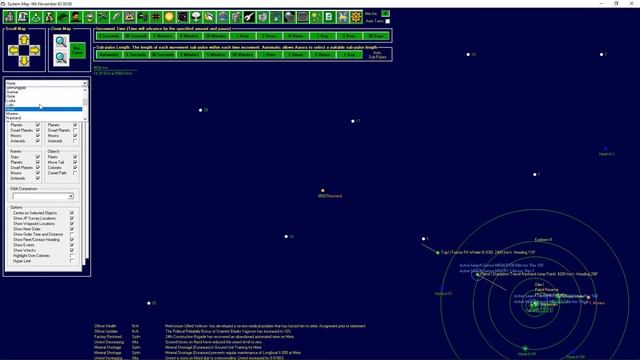Viewport: 640px width, 360px height.
Task: Toggle Centre on Selected Objects option
Action: (x=72, y=213)
